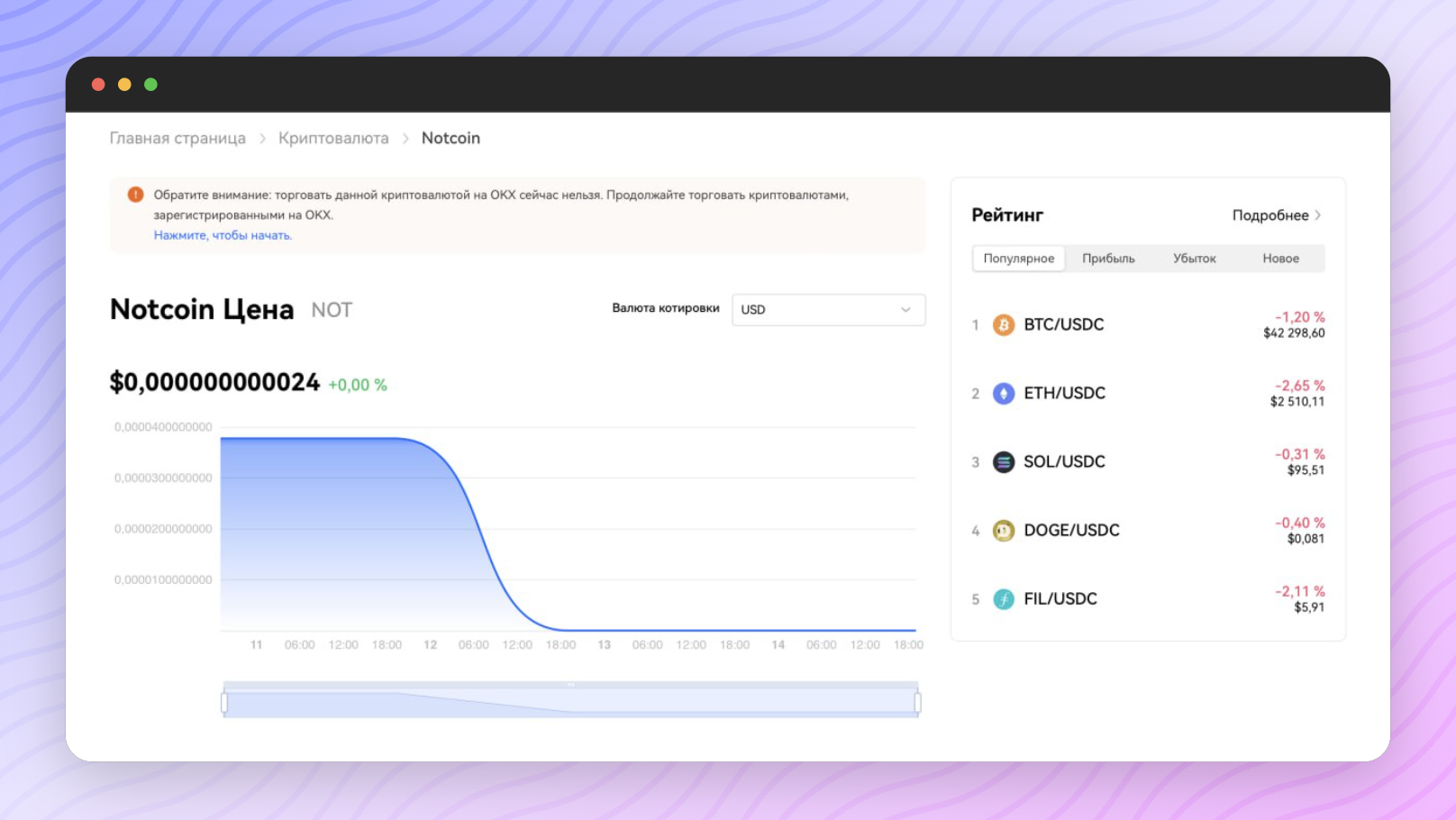Click left handle of chart range slider
1456x820 pixels.
(224, 703)
